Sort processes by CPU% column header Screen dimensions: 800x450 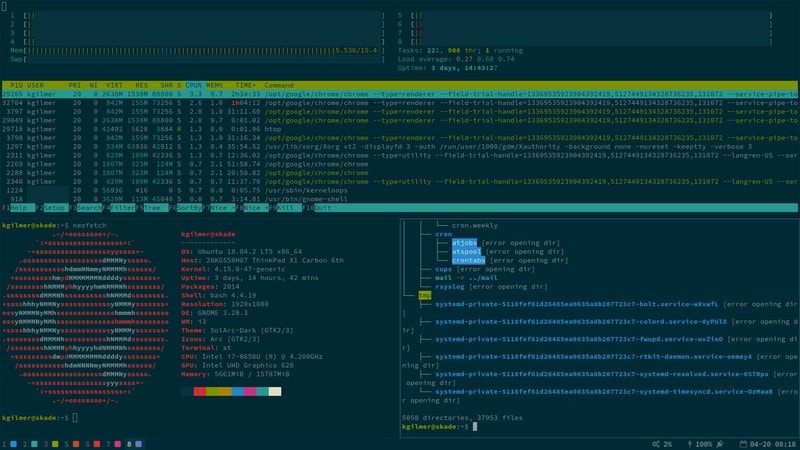pyautogui.click(x=193, y=85)
